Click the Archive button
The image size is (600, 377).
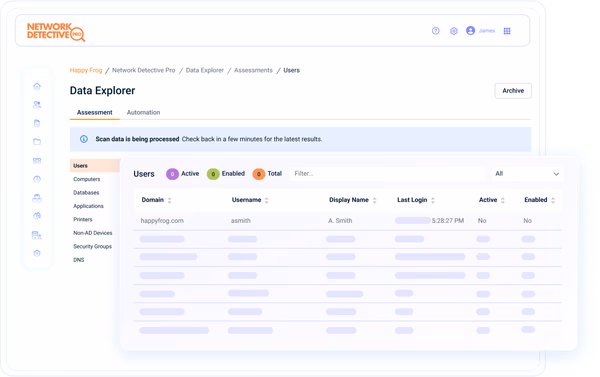(513, 91)
